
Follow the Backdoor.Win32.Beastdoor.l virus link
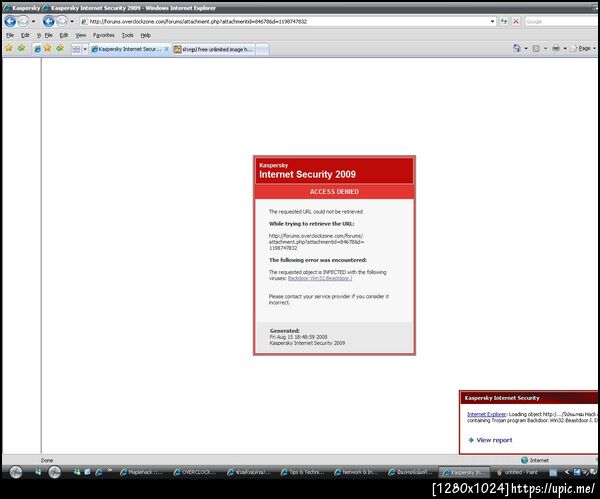320,278
